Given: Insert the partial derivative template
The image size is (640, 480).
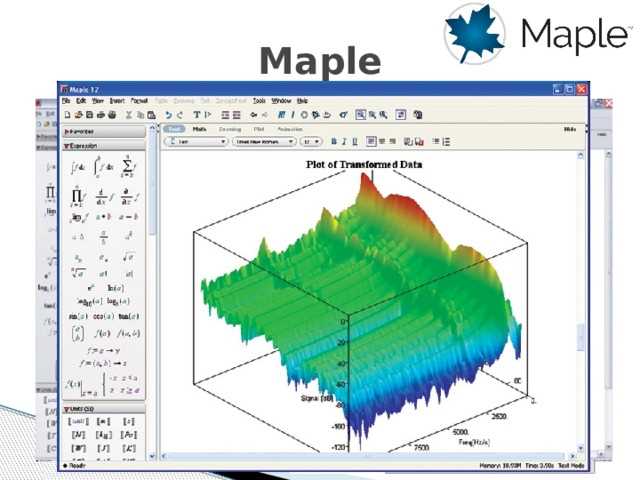Looking at the screenshot, I should click(129, 197).
